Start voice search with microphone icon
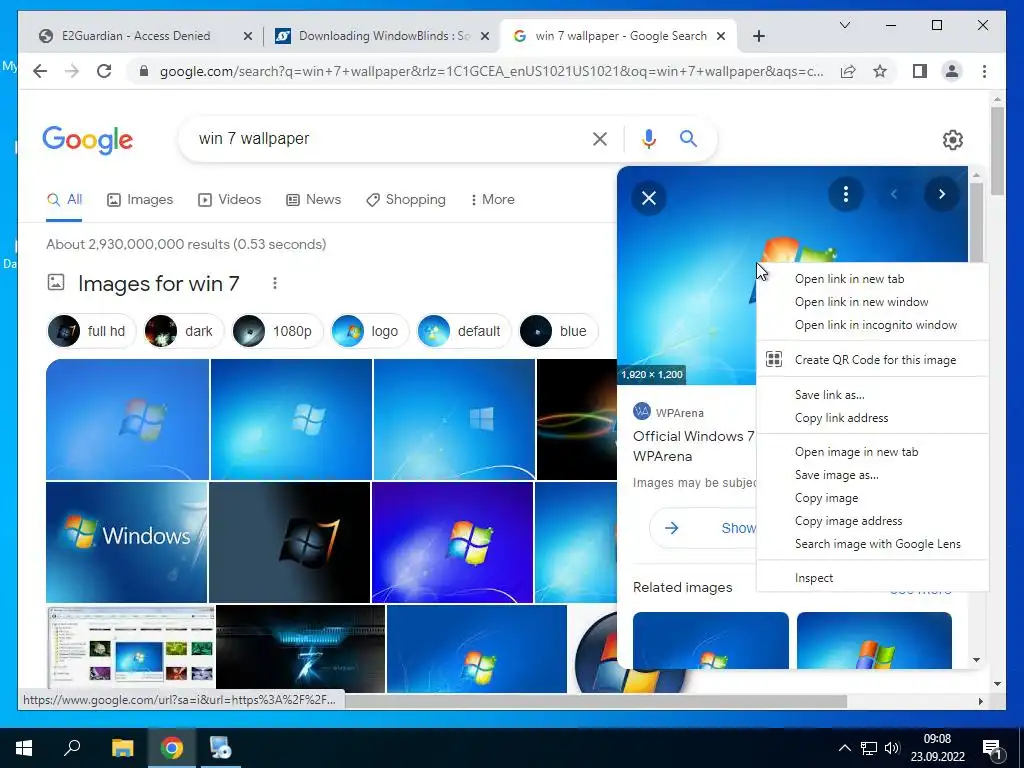The height and width of the screenshot is (768, 1024). click(x=648, y=138)
